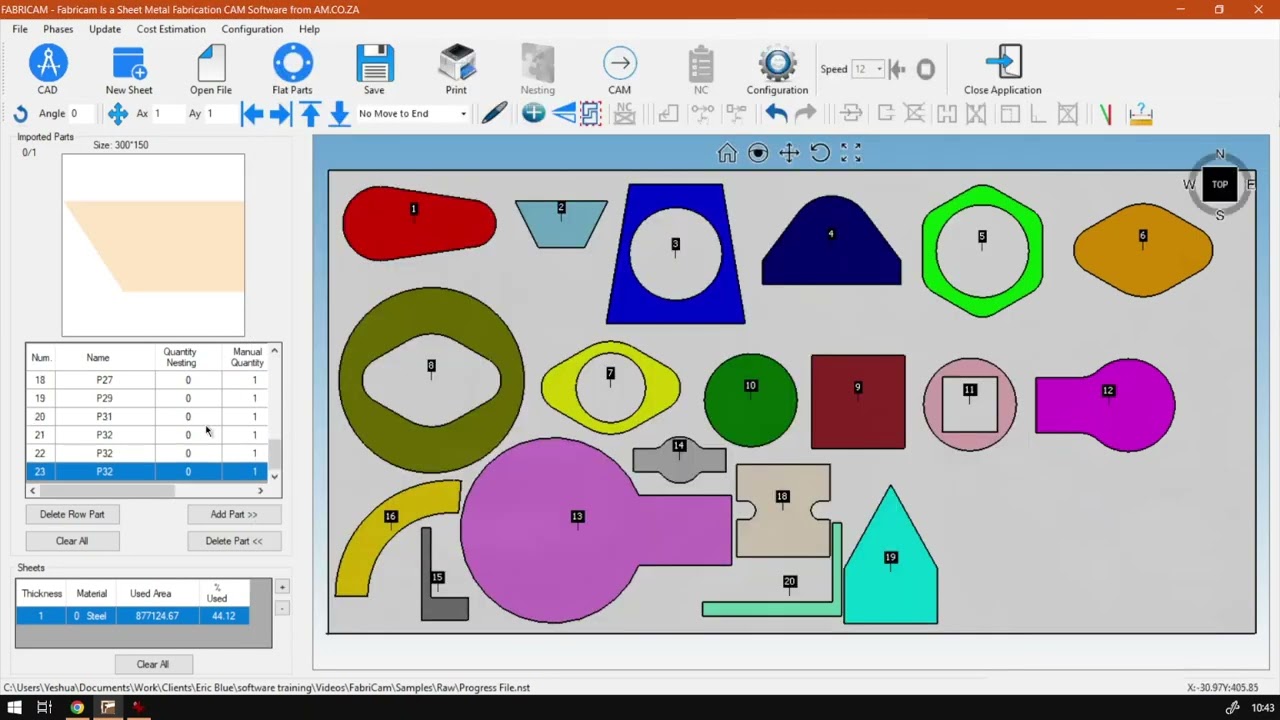Open the CAD module

pyautogui.click(x=47, y=69)
